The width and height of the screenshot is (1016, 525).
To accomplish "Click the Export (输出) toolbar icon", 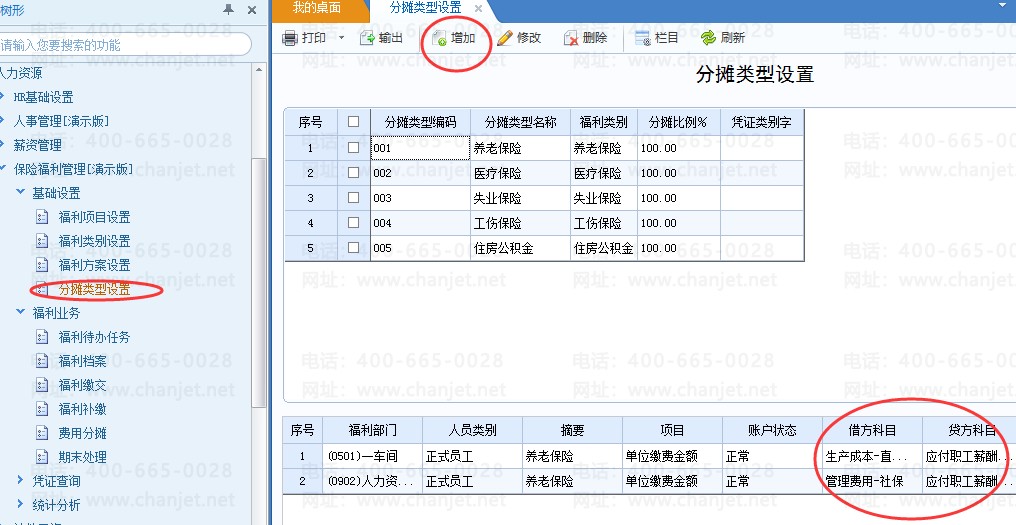I will click(x=367, y=38).
